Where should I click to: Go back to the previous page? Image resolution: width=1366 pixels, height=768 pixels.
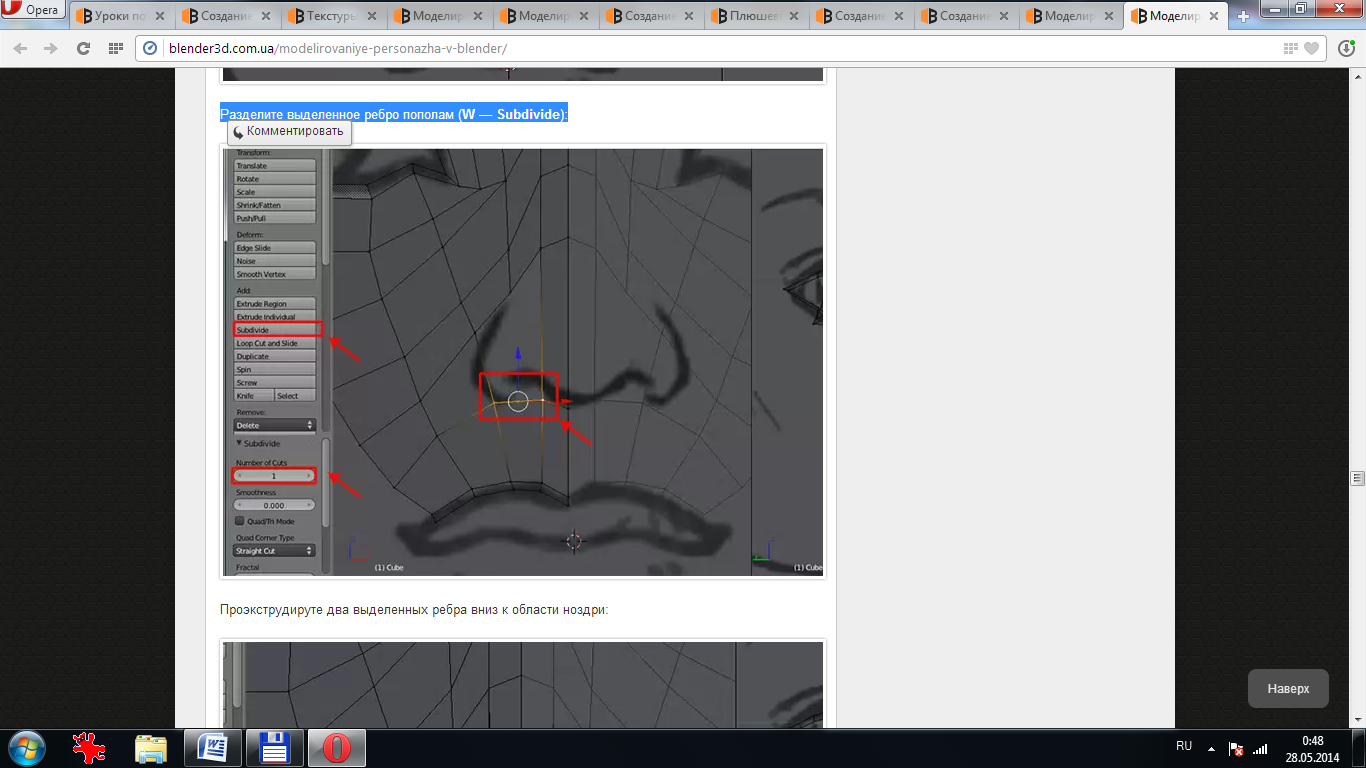(x=22, y=48)
